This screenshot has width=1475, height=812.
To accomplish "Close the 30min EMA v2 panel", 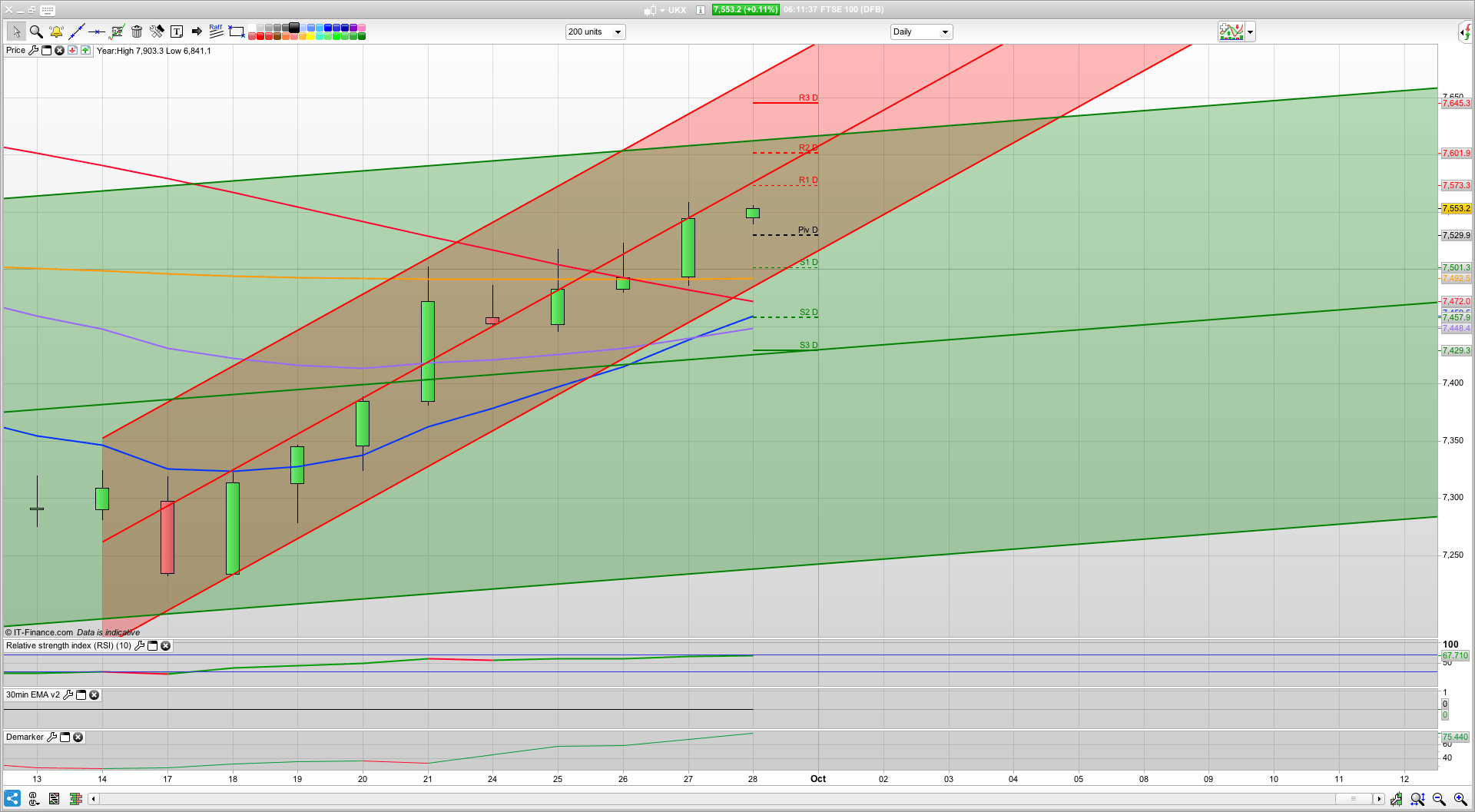I will pyautogui.click(x=94, y=695).
